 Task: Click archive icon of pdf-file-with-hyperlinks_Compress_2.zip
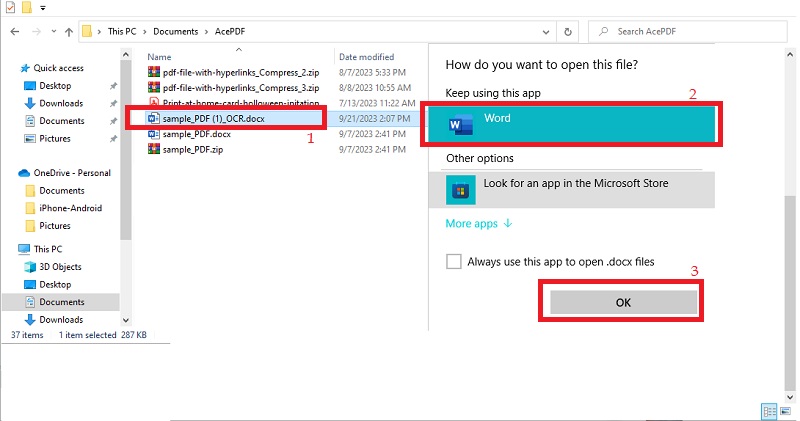coord(153,72)
